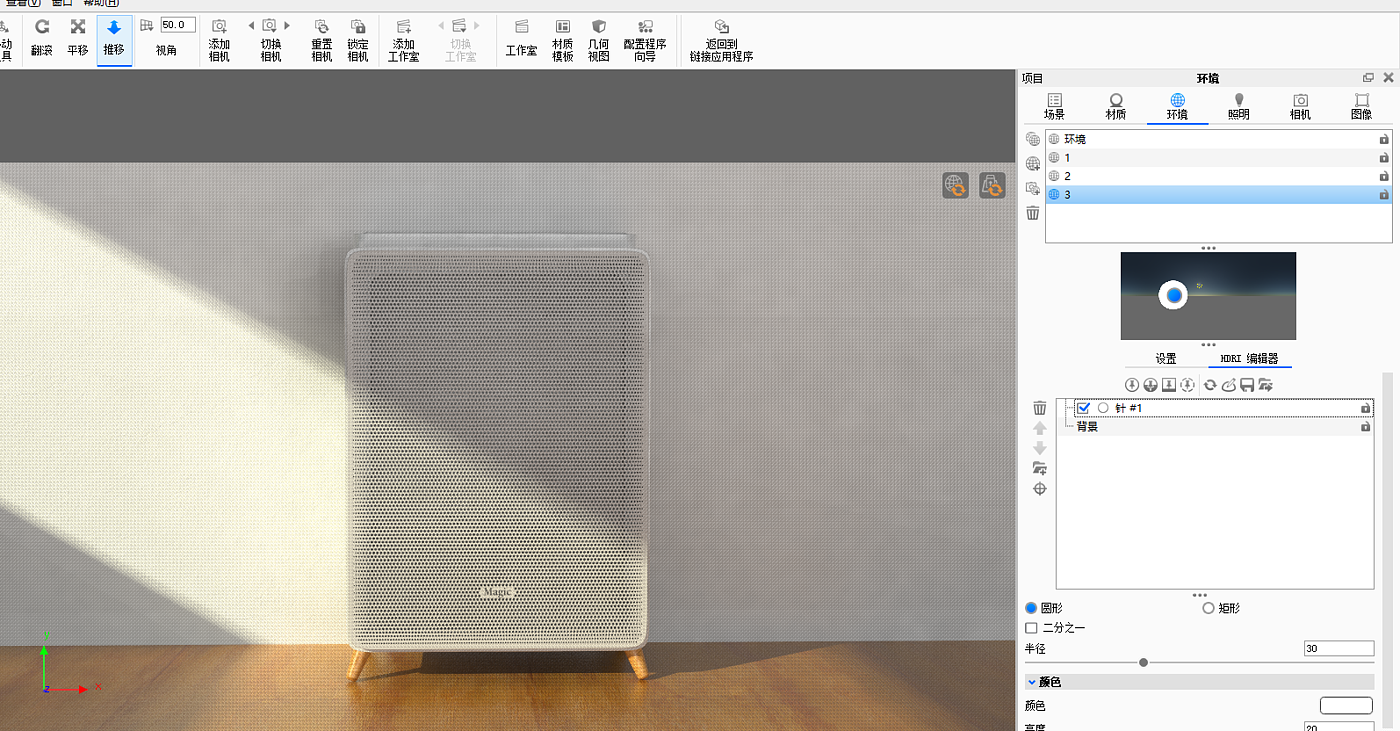
Task: Uncheck the 针 #1 pin checkbox
Action: pyautogui.click(x=1083, y=408)
